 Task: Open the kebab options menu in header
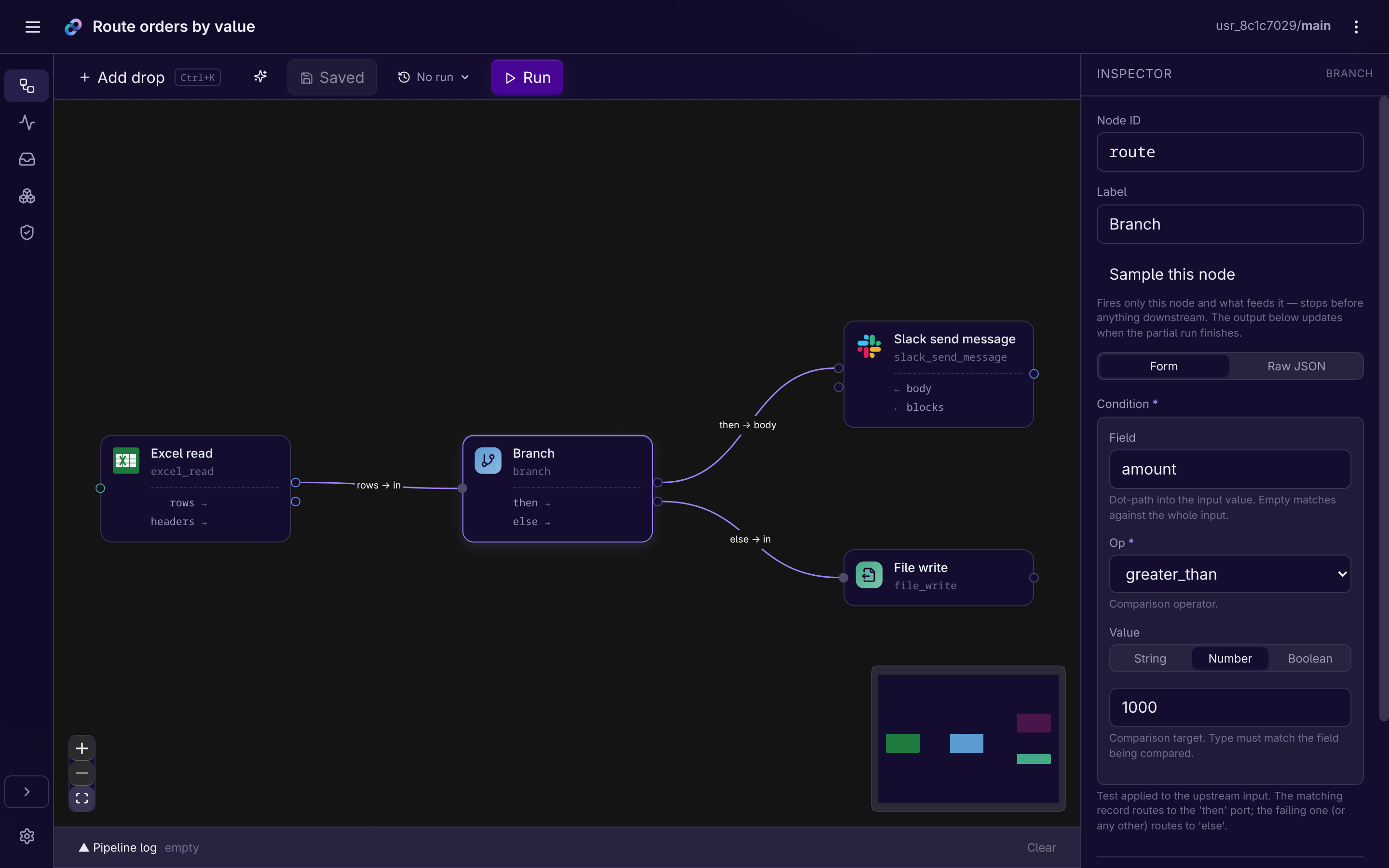tap(1356, 27)
